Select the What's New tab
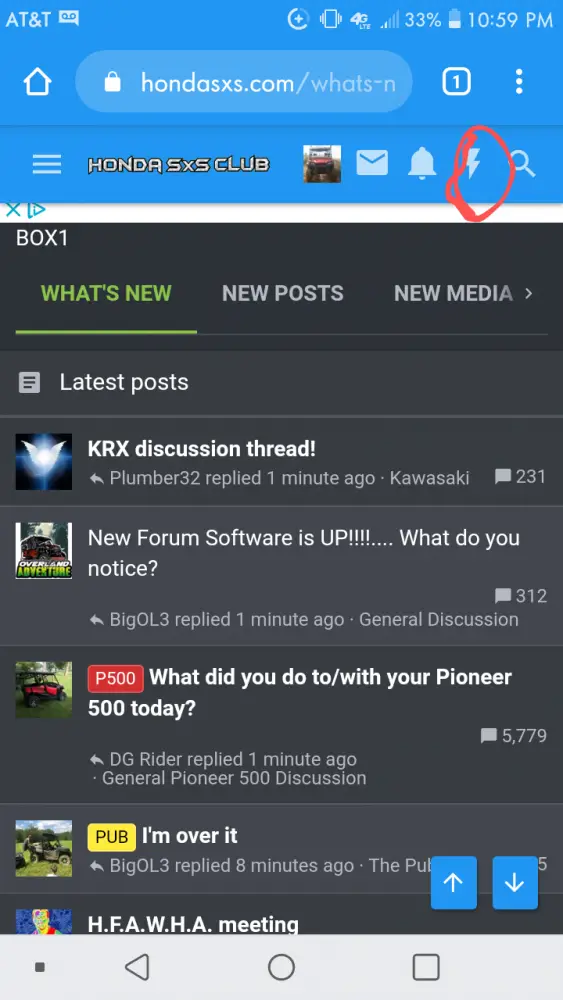The image size is (563, 1000). coord(106,293)
